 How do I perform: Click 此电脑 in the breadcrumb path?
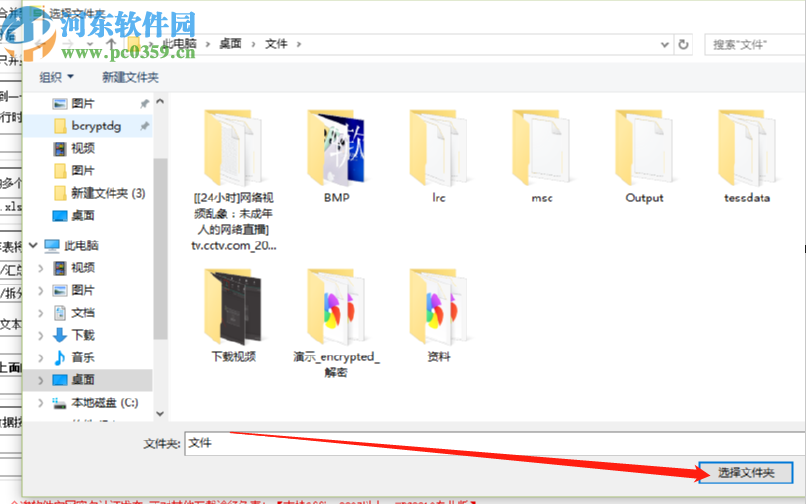coord(179,44)
